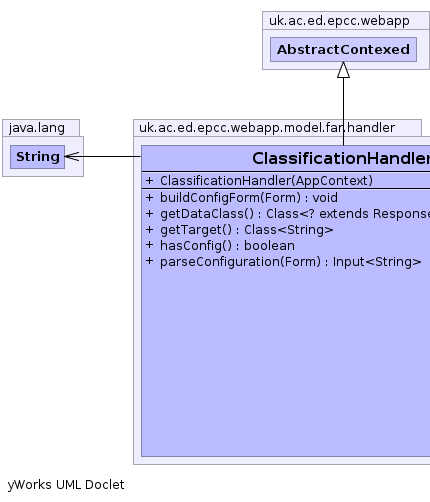Click the plus marker beside the constructor
This screenshot has width=430, height=502.
149,181
